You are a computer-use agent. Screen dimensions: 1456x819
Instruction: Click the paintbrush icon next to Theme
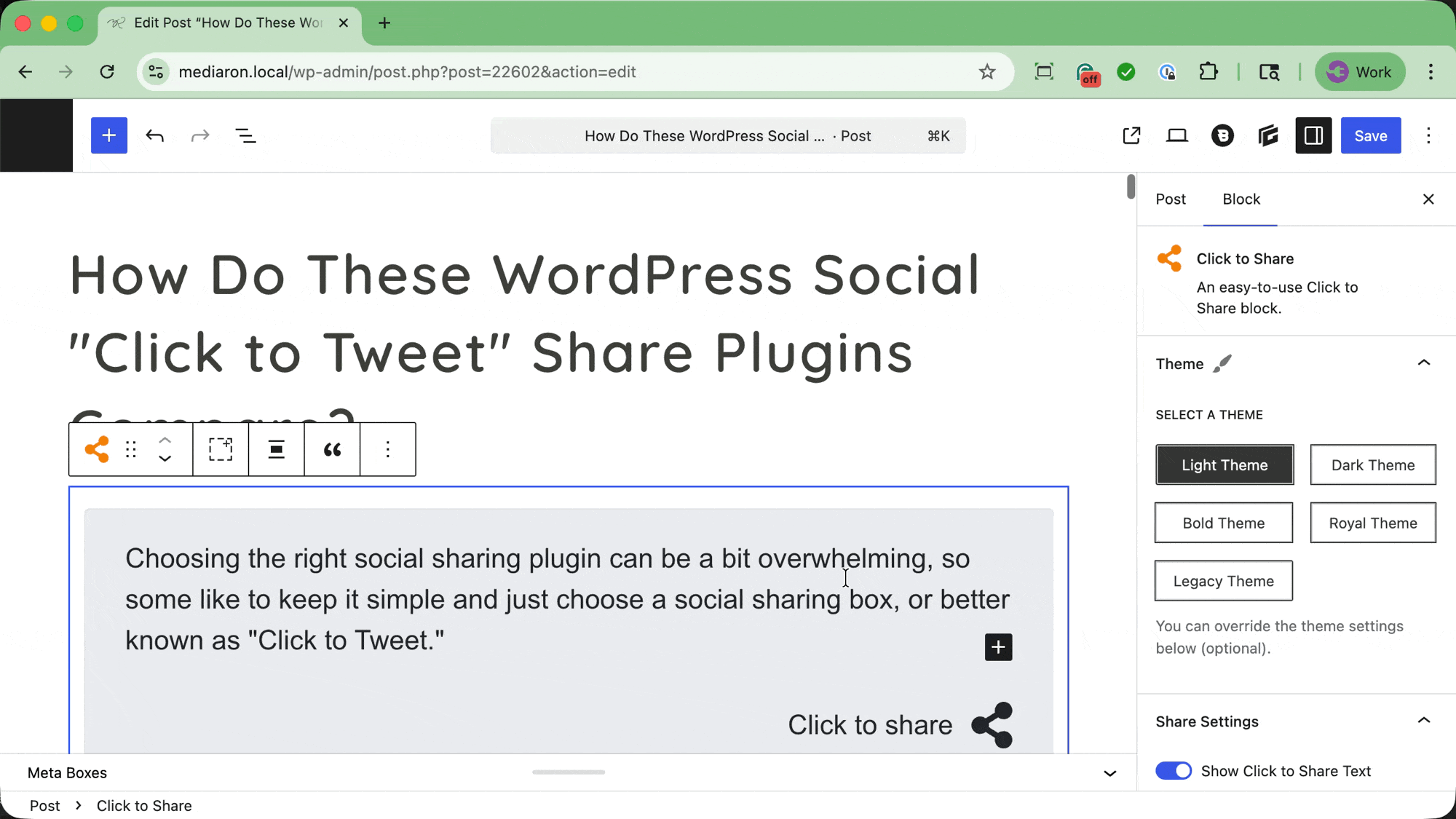(x=1222, y=363)
